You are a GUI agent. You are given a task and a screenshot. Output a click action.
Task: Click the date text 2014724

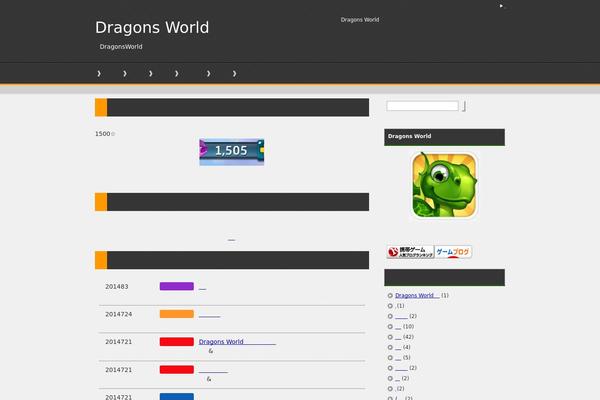pyautogui.click(x=119, y=314)
